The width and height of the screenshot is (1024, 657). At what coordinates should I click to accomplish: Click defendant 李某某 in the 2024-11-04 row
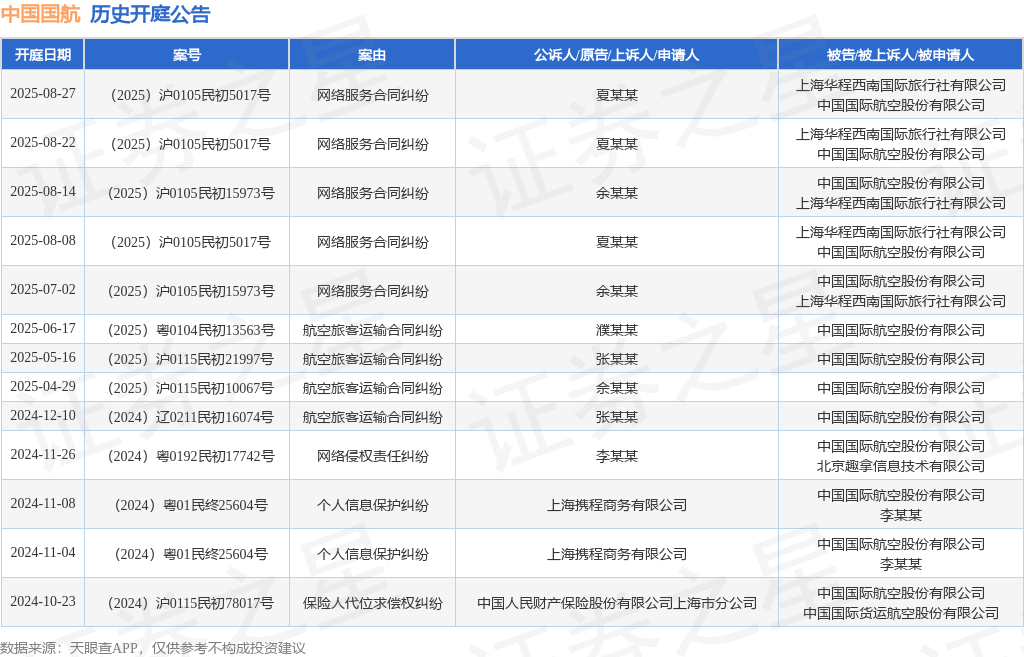(901, 564)
